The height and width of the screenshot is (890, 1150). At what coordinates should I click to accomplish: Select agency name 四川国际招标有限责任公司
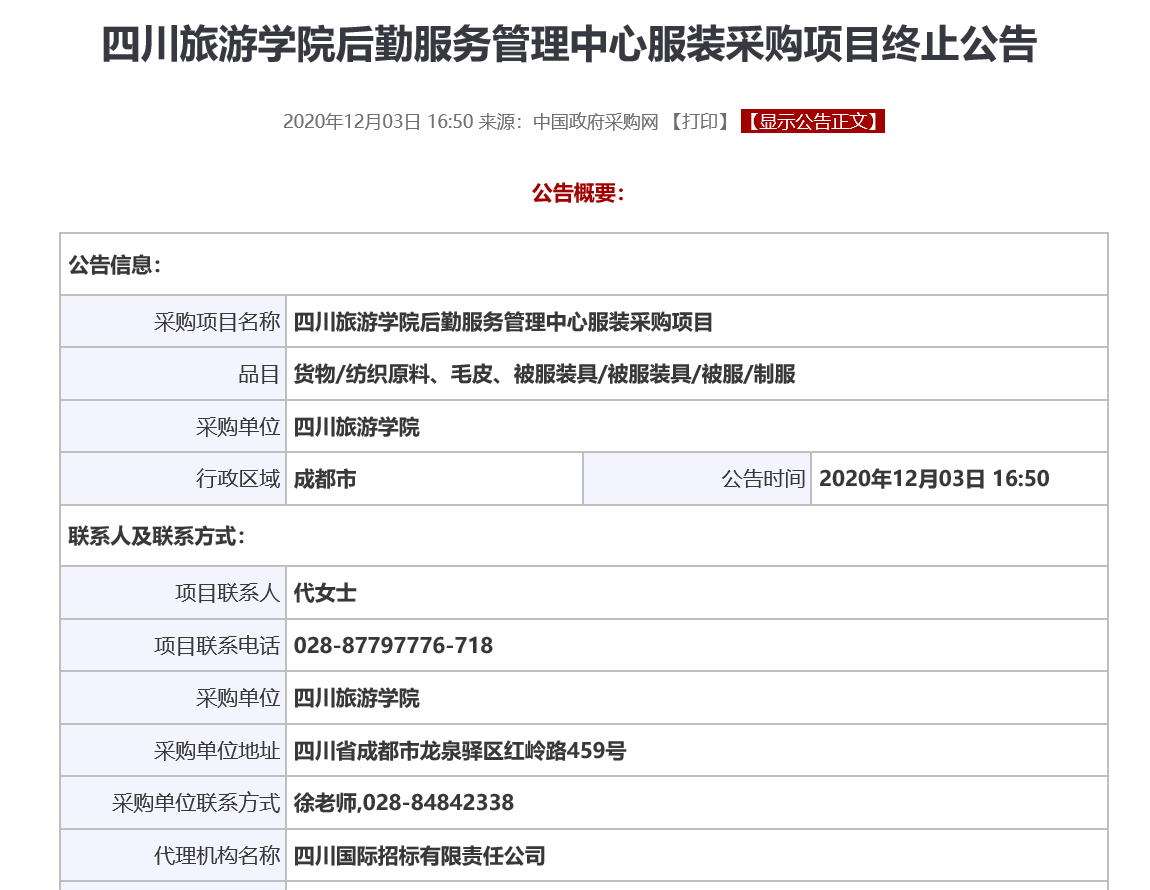tap(420, 856)
